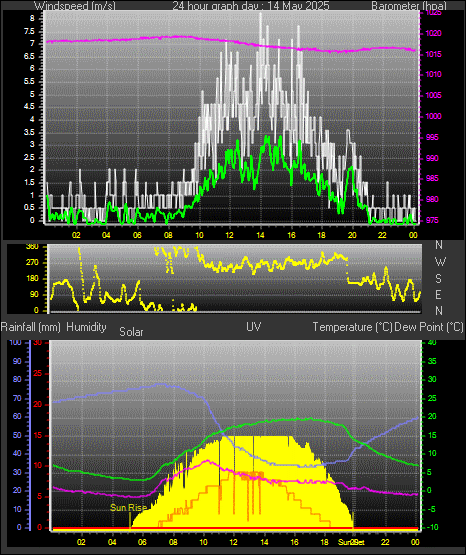Click the 'Windspeed (m/s)' heading
Viewport: 466px width, 555px height.
click(75, 6)
